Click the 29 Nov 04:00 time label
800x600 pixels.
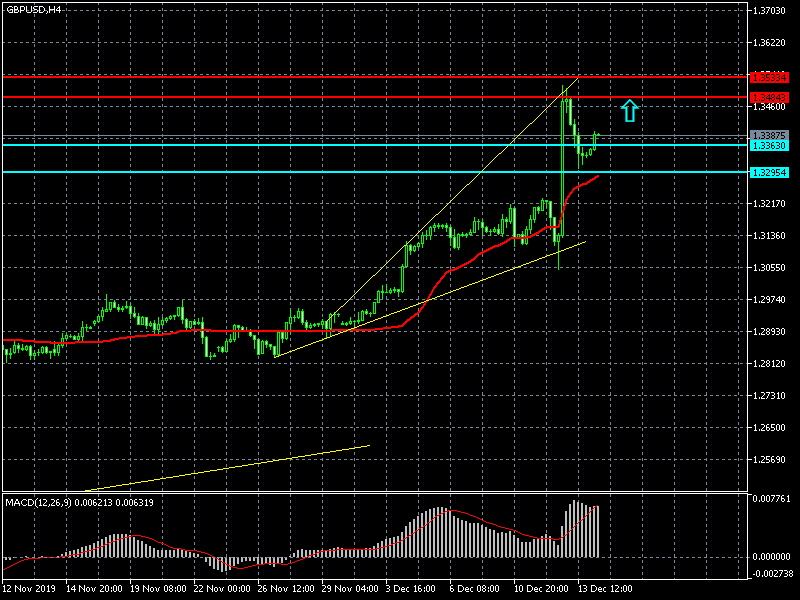[x=350, y=589]
